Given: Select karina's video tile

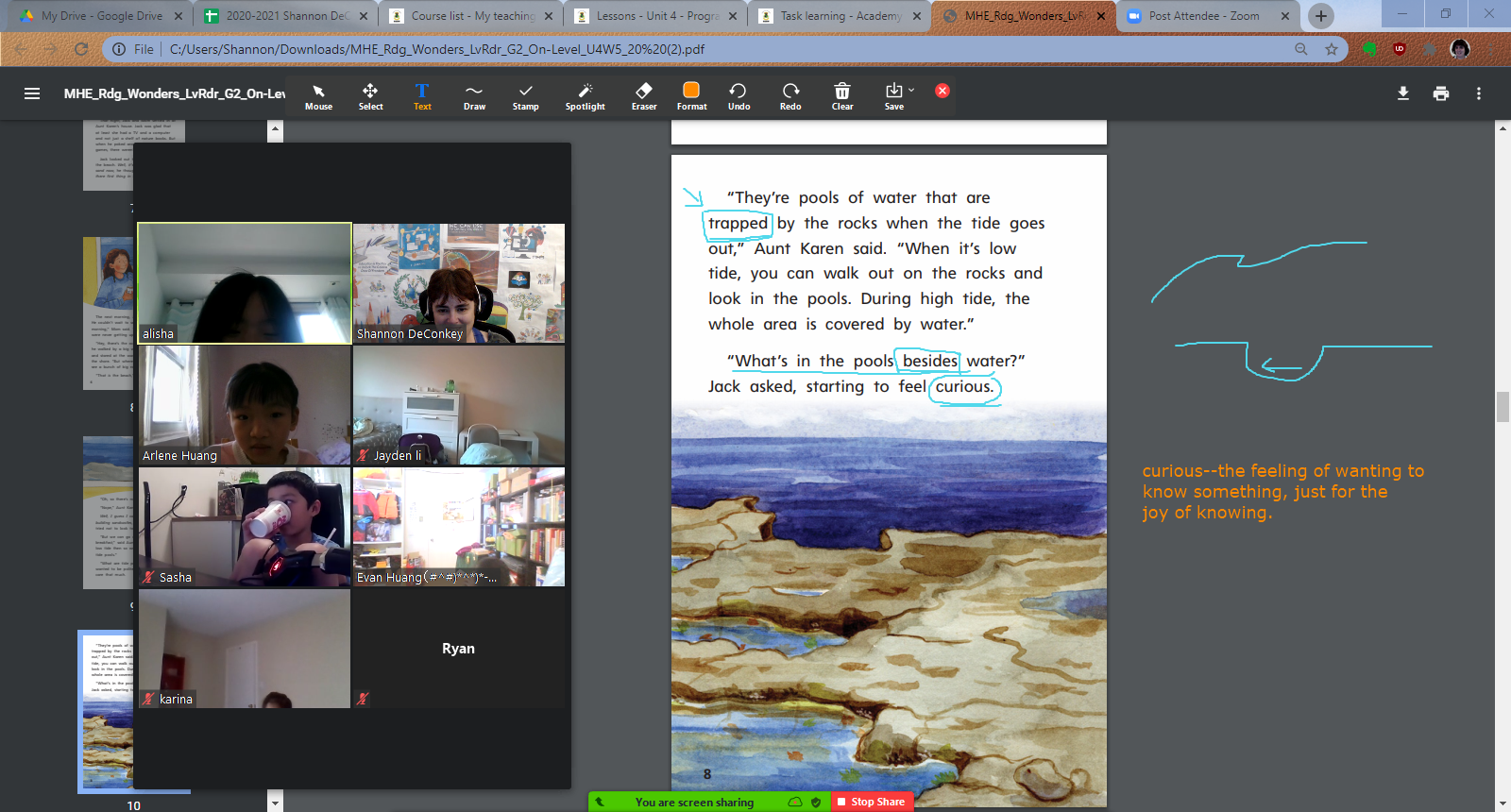Looking at the screenshot, I should tap(245, 649).
